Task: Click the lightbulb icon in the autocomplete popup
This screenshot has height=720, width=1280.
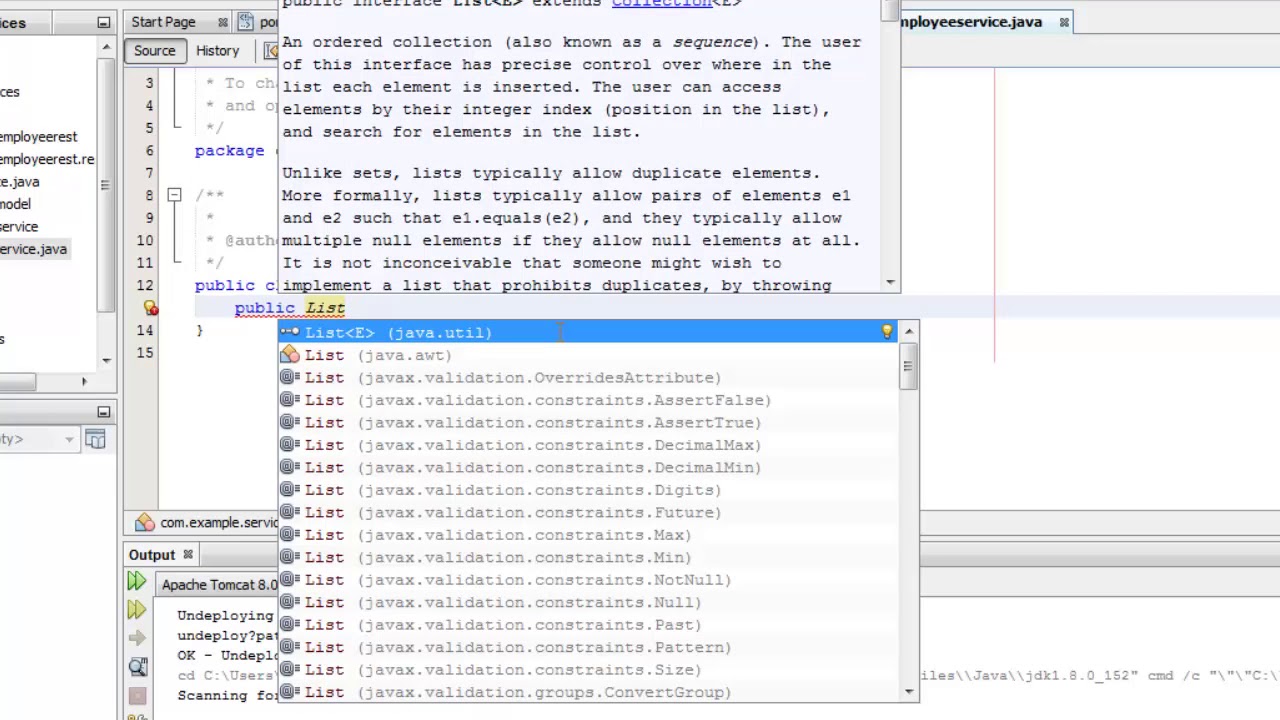Action: click(886, 332)
